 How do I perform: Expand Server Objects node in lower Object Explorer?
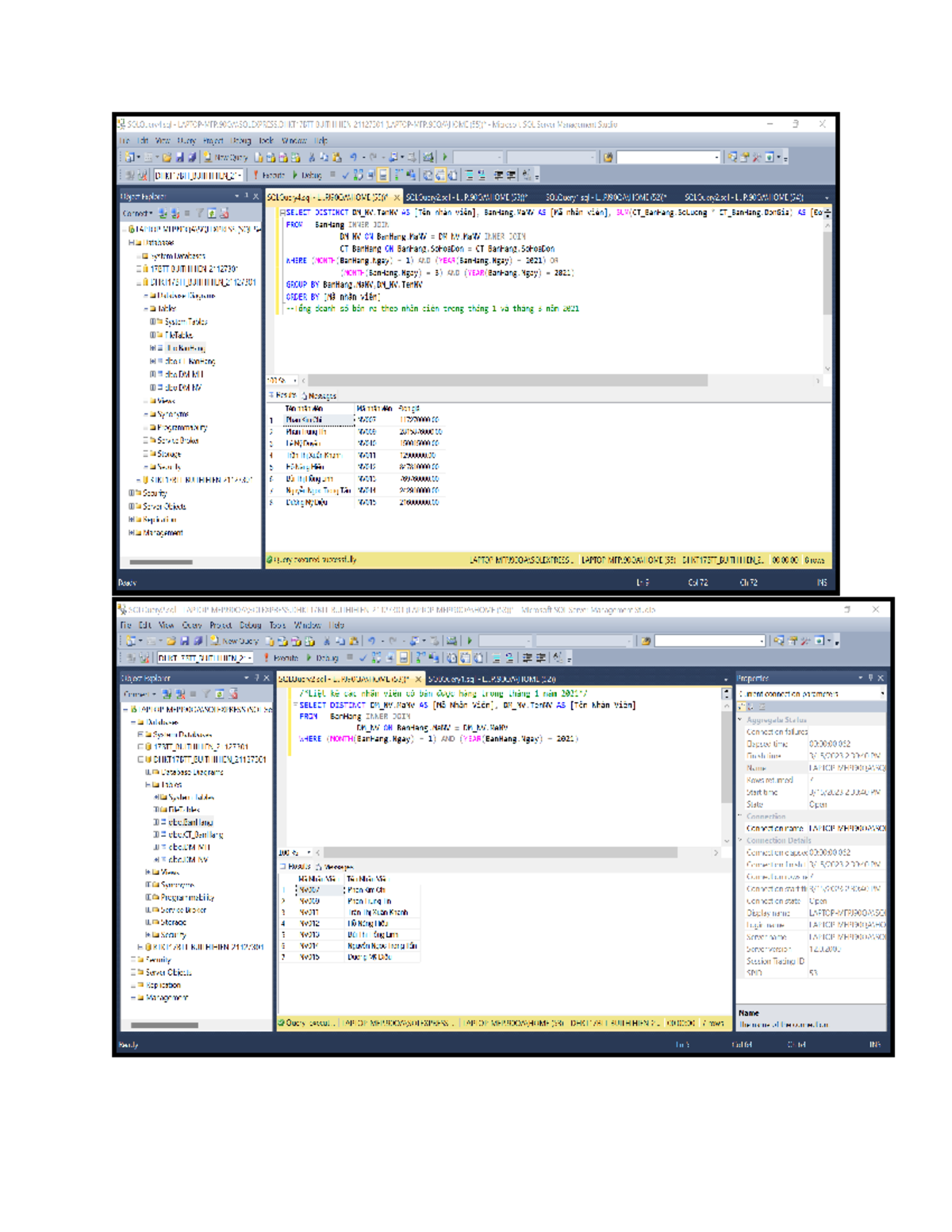tap(133, 972)
